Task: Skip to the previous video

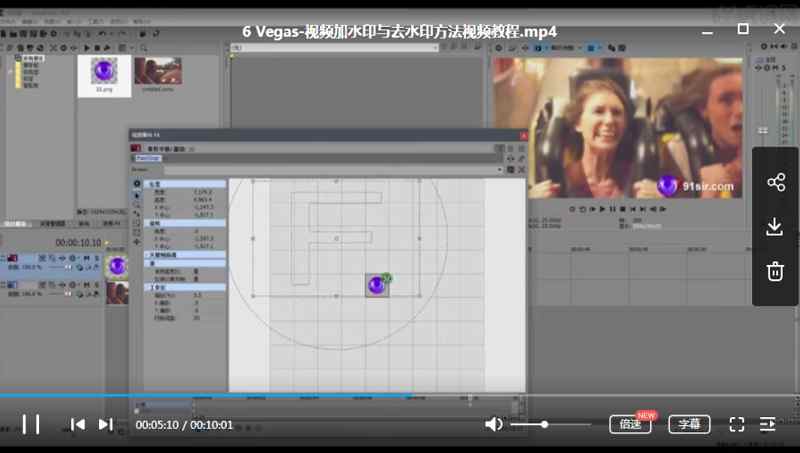Action: pos(77,424)
